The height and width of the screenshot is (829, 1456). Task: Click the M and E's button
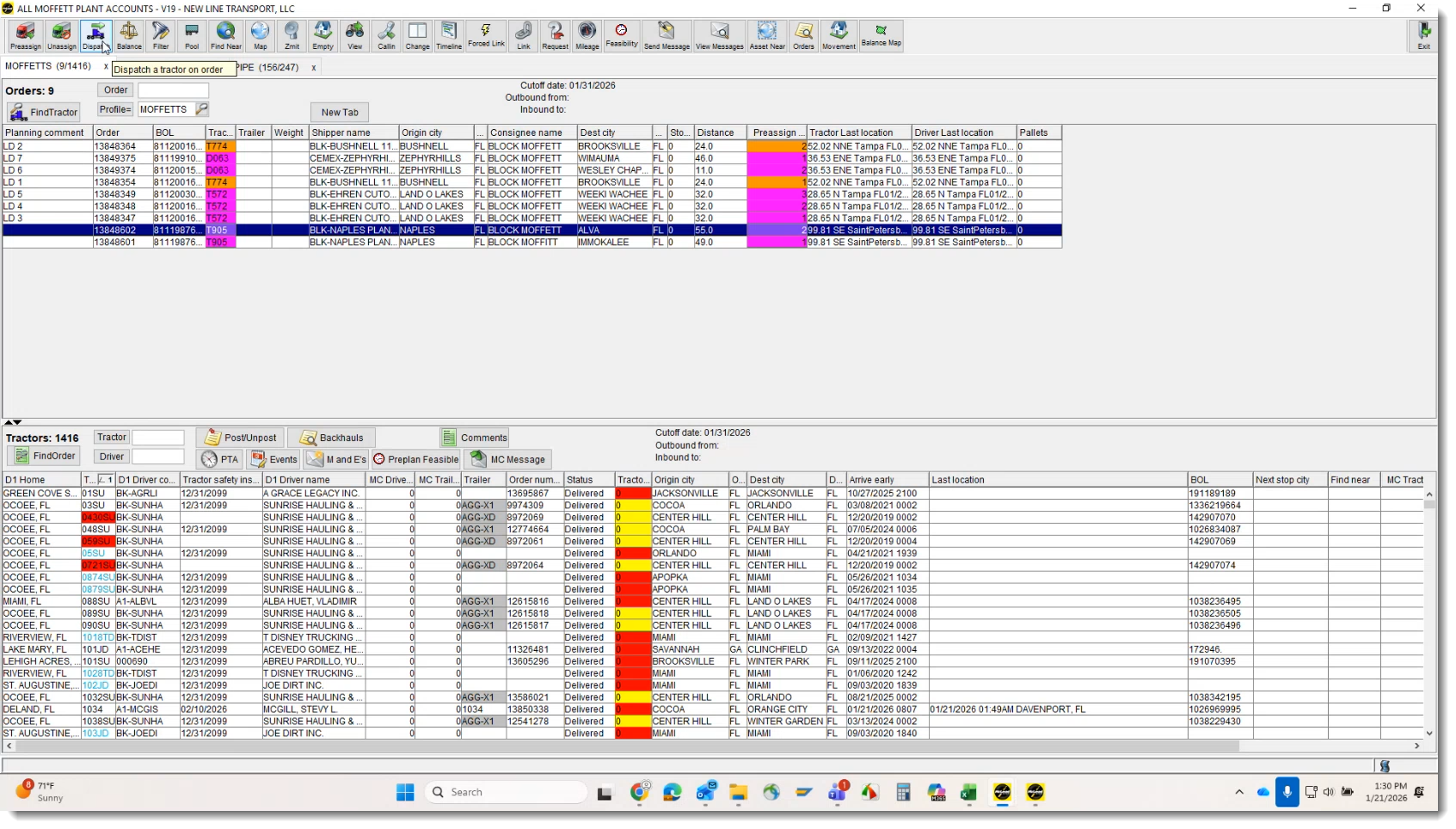click(336, 459)
